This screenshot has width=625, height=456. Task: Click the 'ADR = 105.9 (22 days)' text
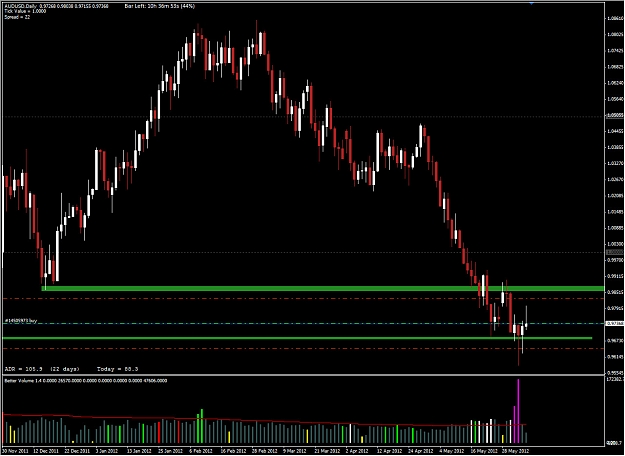point(42,369)
